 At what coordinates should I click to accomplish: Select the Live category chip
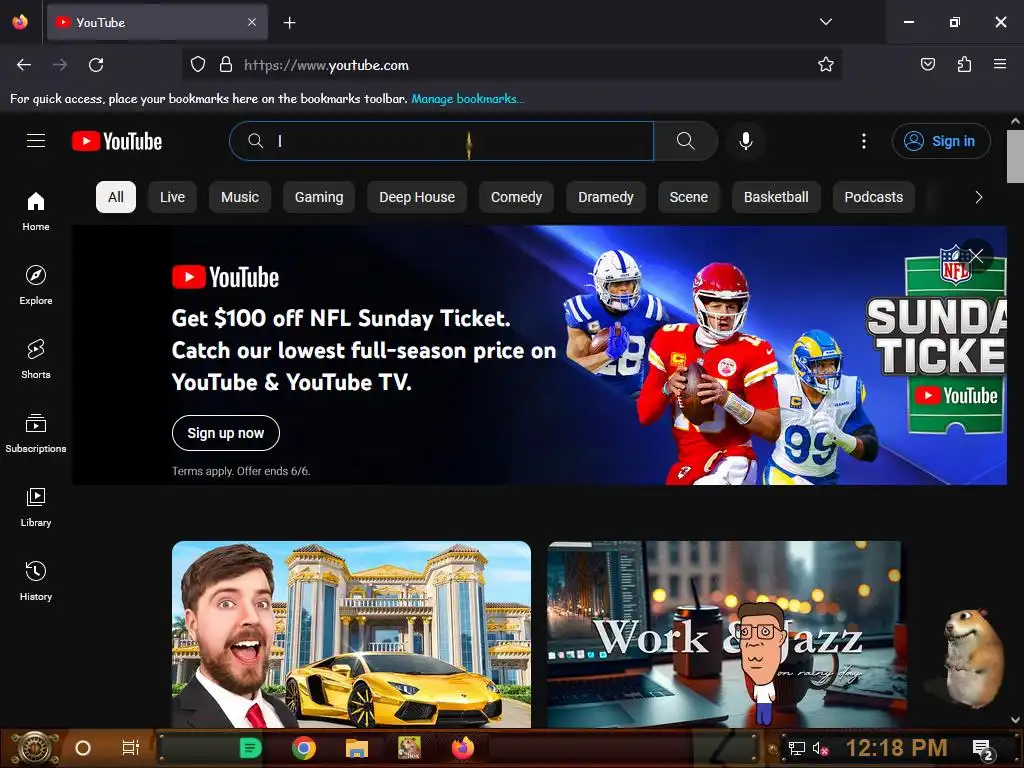[172, 197]
